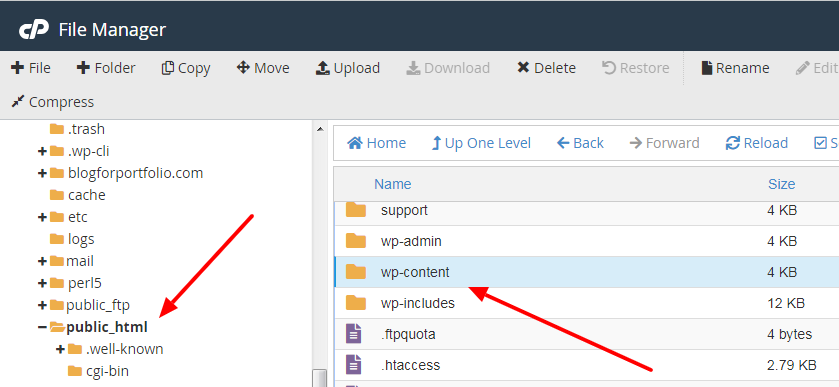This screenshot has height=387, width=839.
Task: Open public_html in the folder tree
Action: [x=106, y=327]
